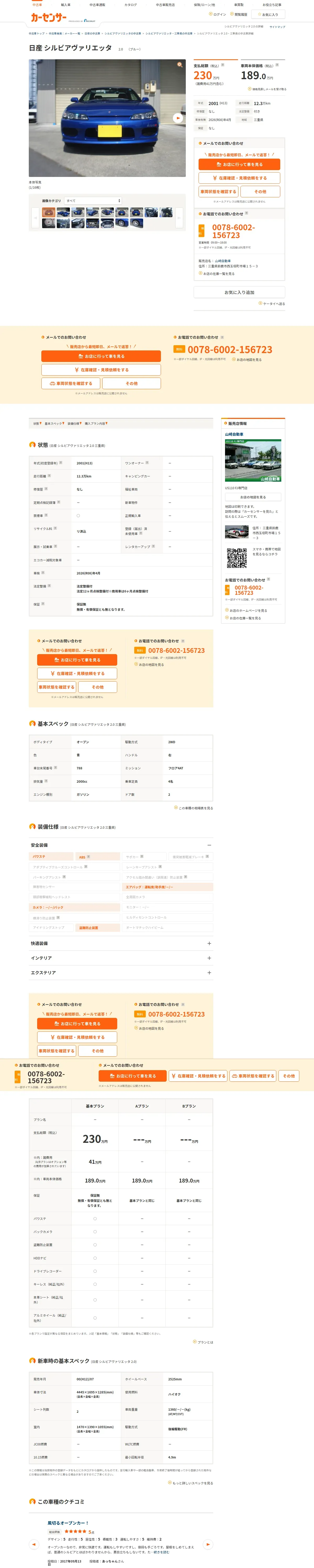
Task: Click the サイトマップ link in the header
Action: 277,27
